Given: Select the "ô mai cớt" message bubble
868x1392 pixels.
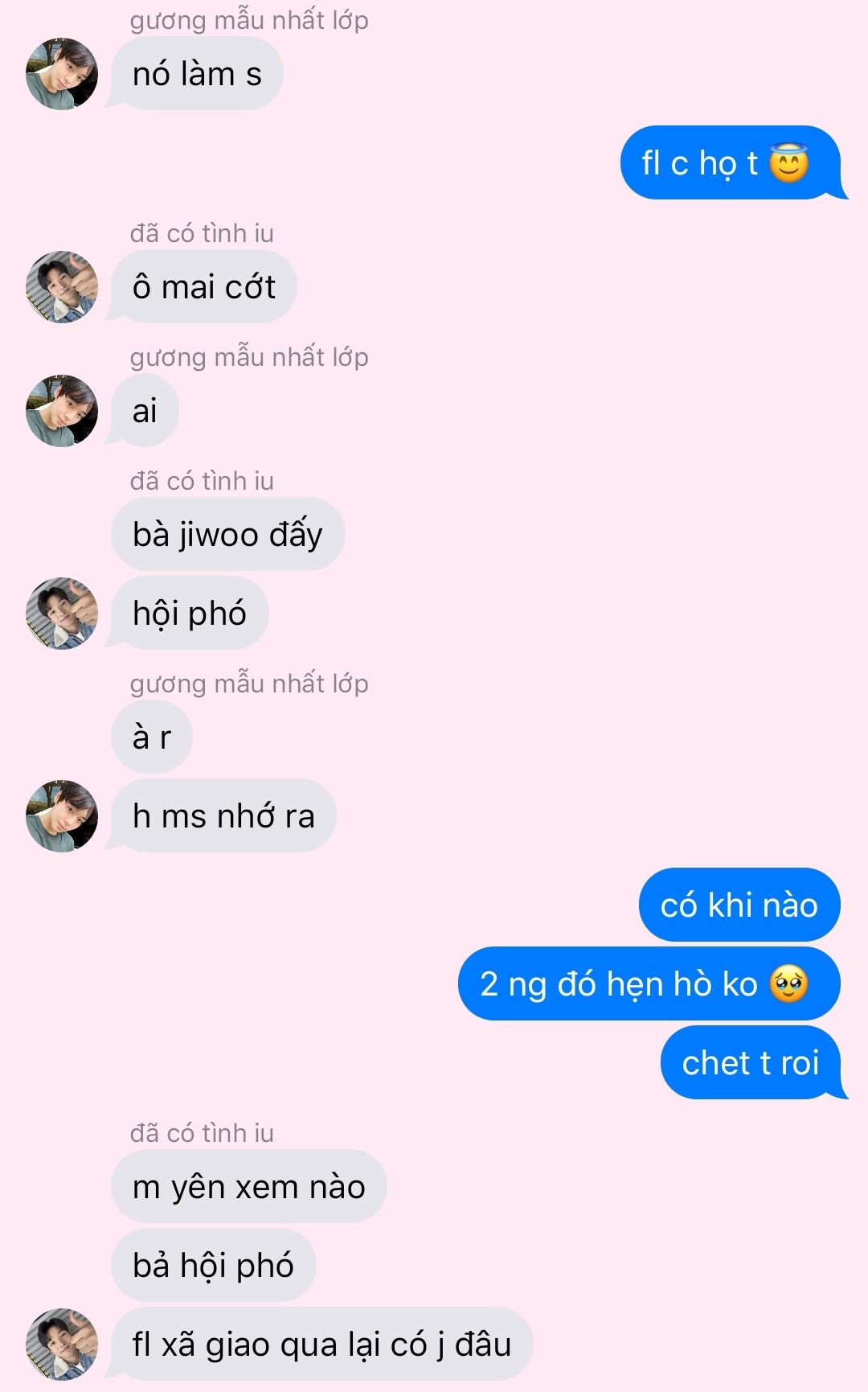Looking at the screenshot, I should [x=204, y=287].
